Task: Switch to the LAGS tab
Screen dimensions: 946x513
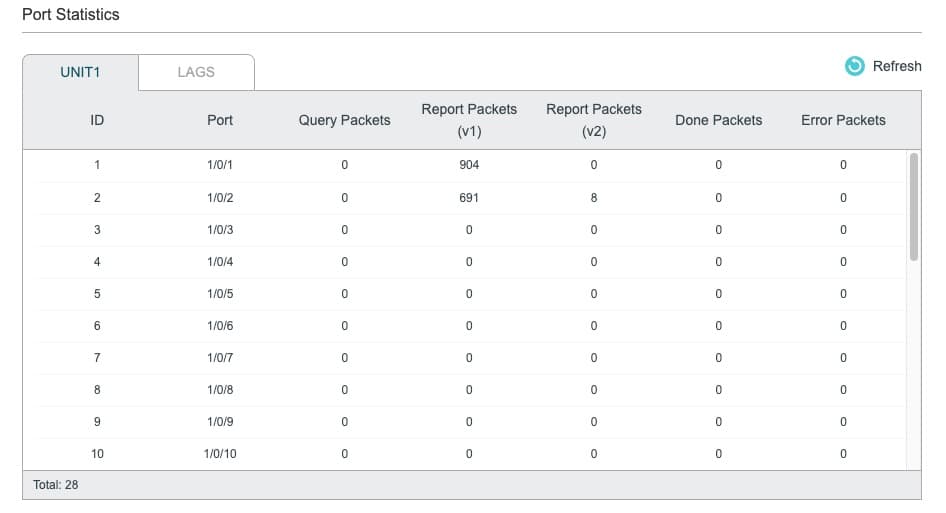Action: click(196, 72)
